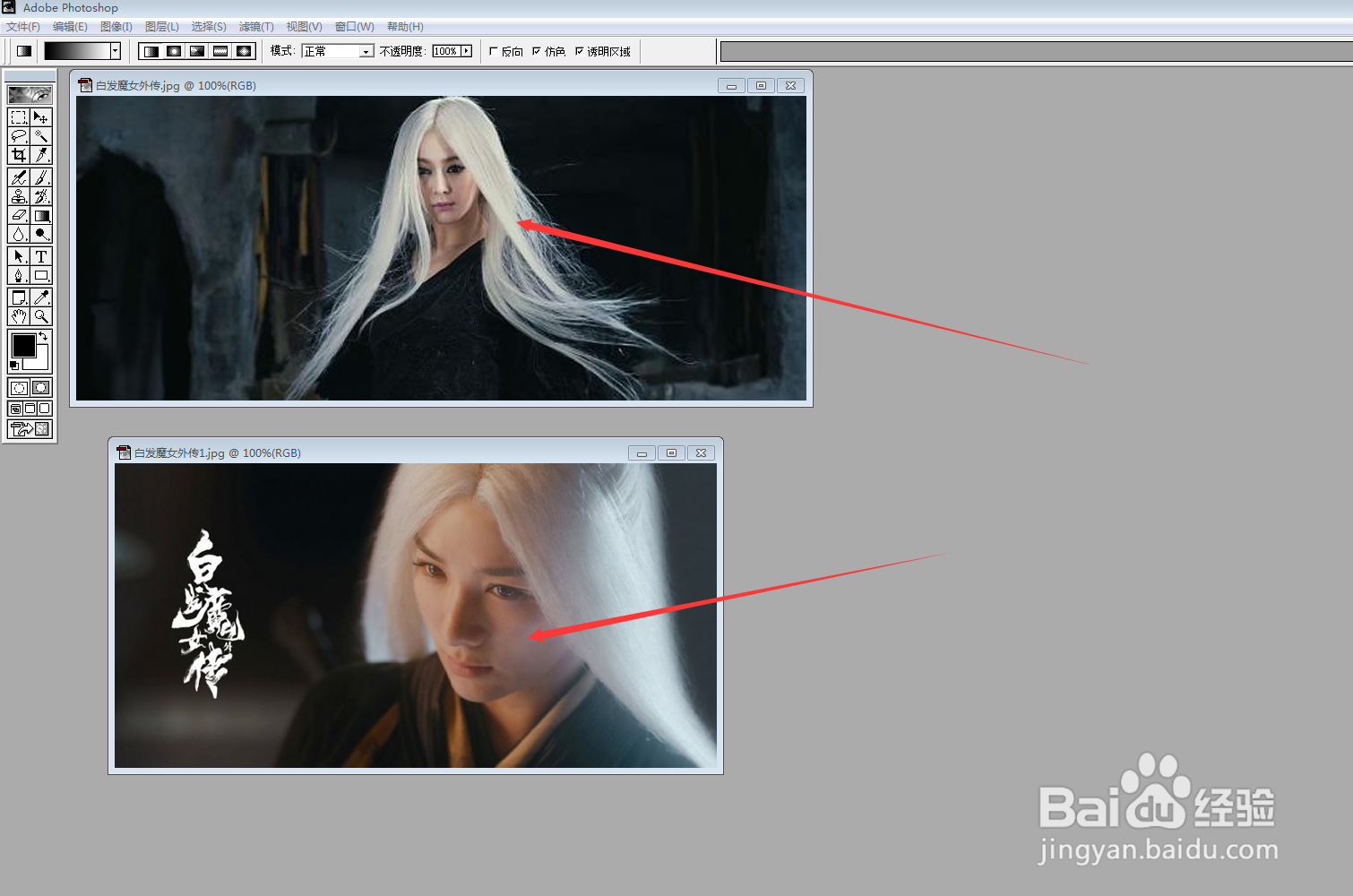Select the Rectangular Marquee tool
This screenshot has height=896, width=1353.
(19, 117)
